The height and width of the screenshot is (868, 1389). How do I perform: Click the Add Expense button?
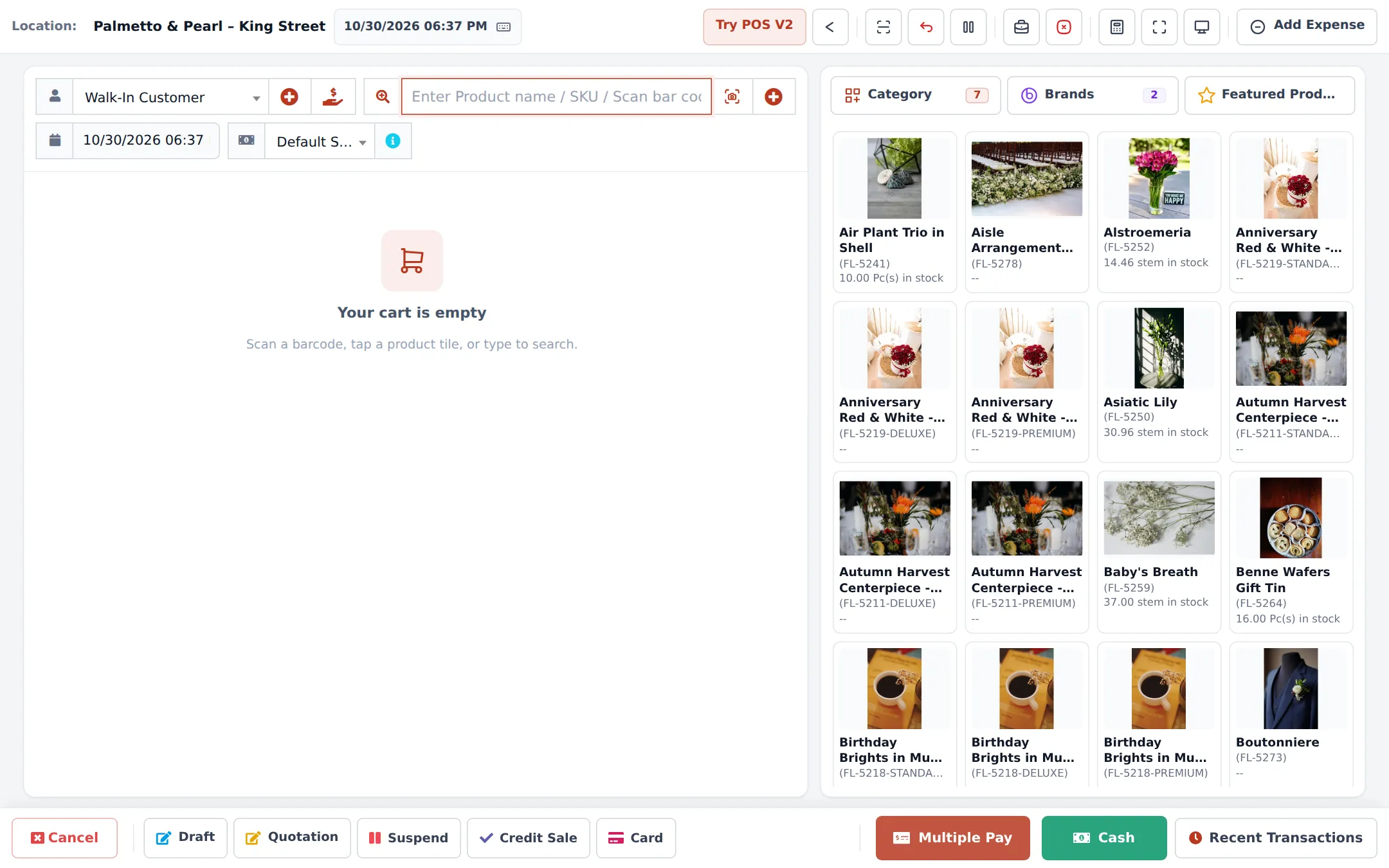(x=1307, y=26)
